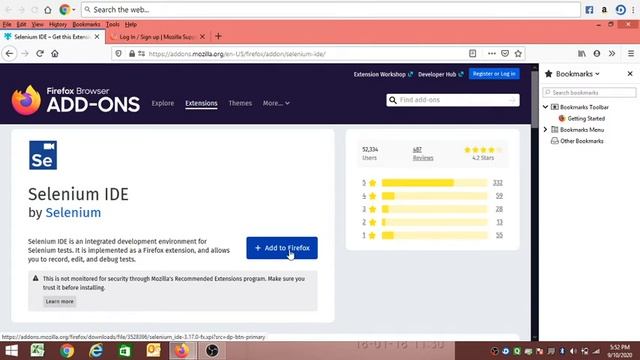Viewport: 640px width, 360px height.
Task: Open the Firefox hamburger menu
Action: pyautogui.click(x=631, y=53)
